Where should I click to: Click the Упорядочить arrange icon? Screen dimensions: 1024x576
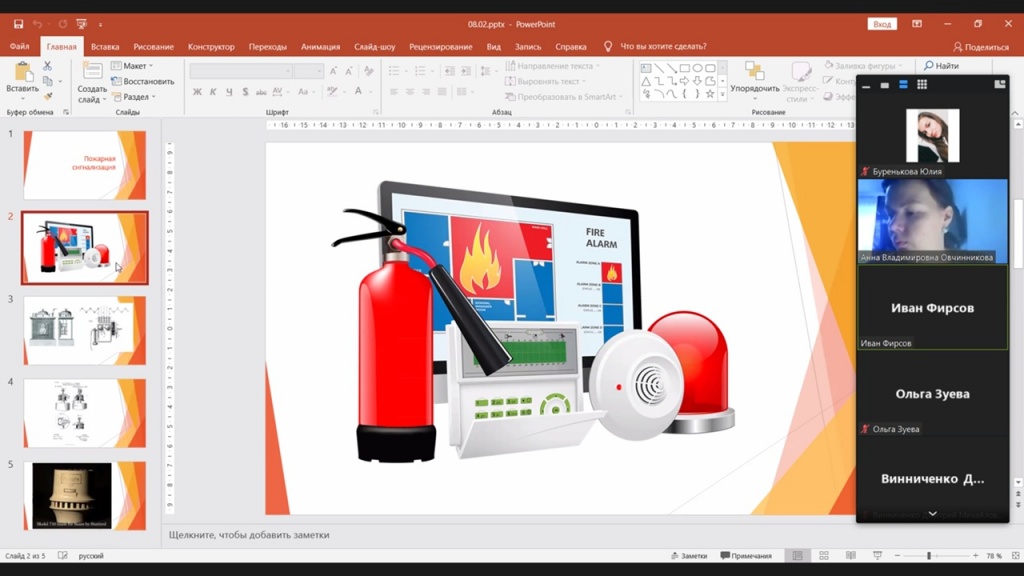[754, 71]
